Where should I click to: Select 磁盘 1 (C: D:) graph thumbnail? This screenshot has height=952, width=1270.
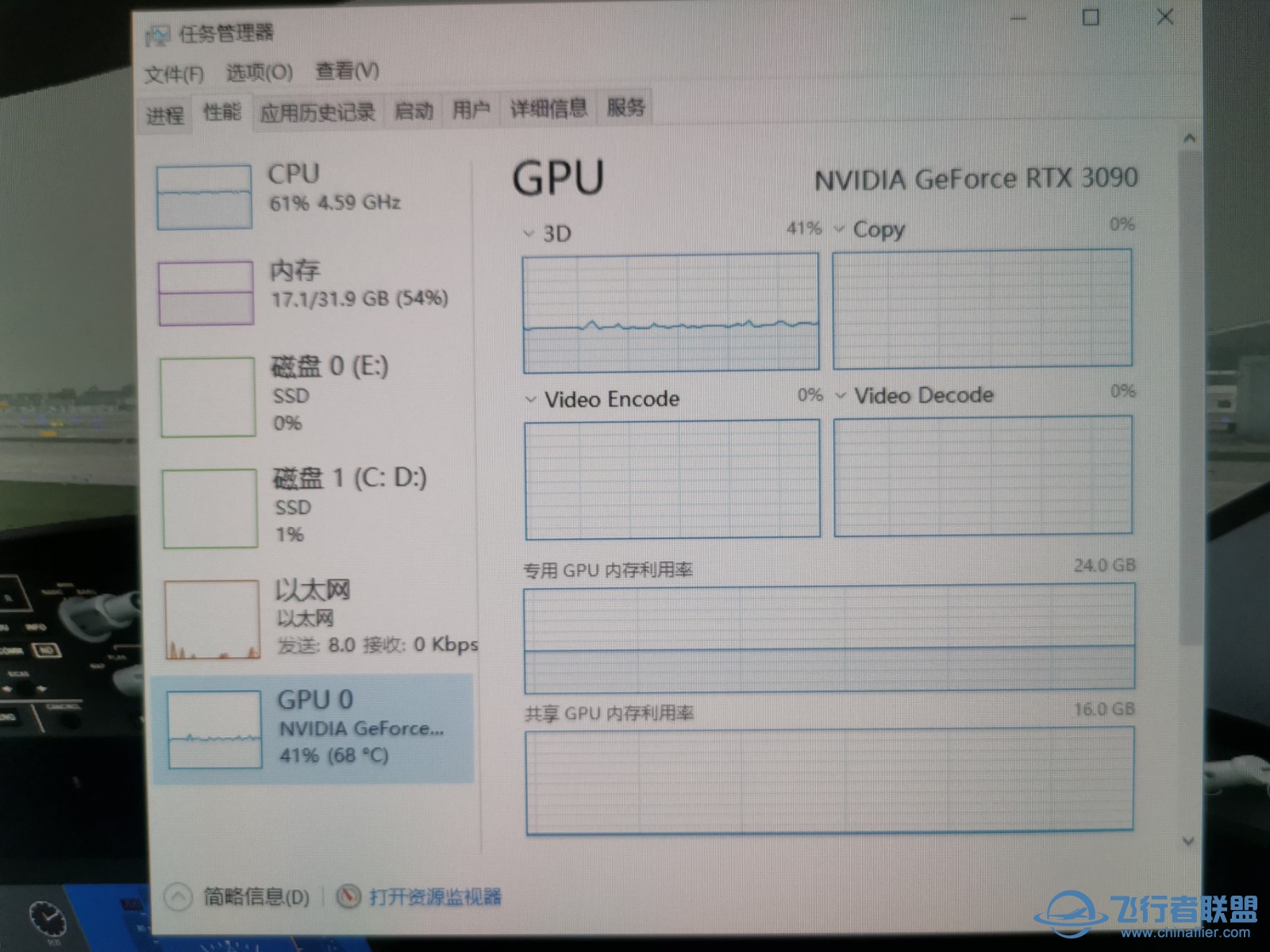(210, 509)
